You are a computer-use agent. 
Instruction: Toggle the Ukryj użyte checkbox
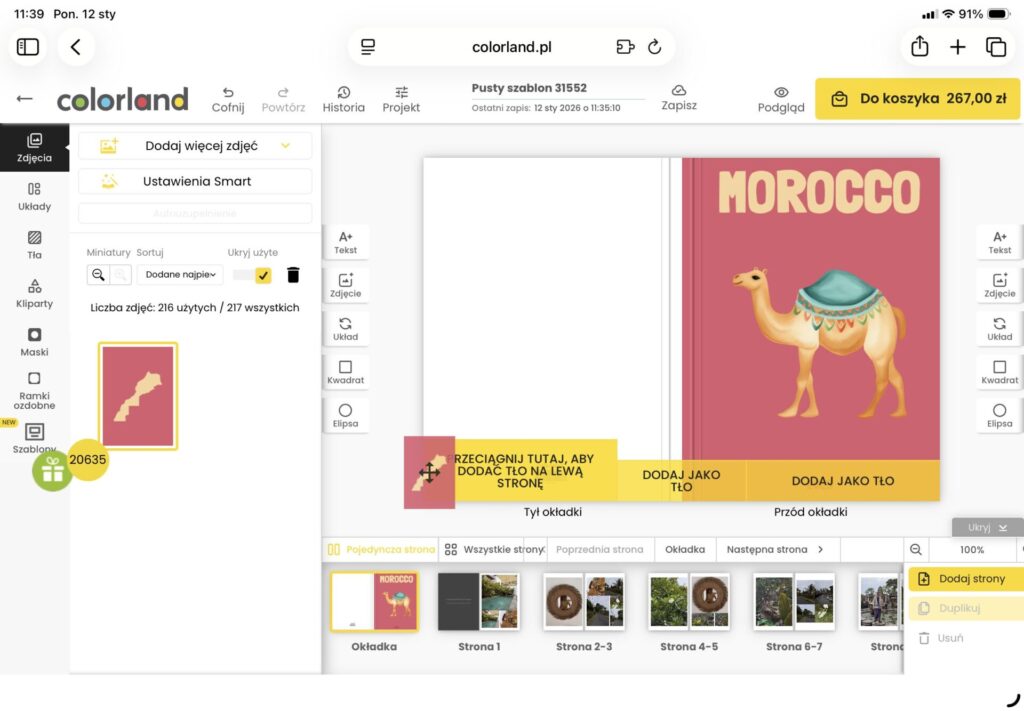pyautogui.click(x=263, y=275)
